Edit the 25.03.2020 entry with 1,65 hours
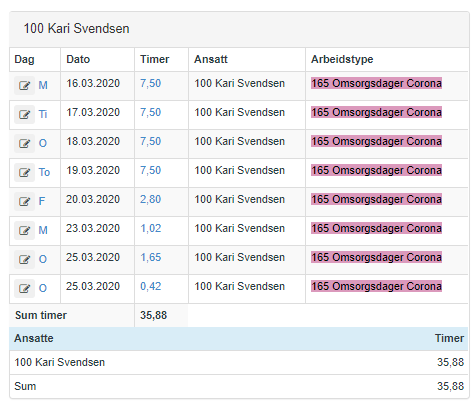The image size is (476, 409). (x=24, y=259)
